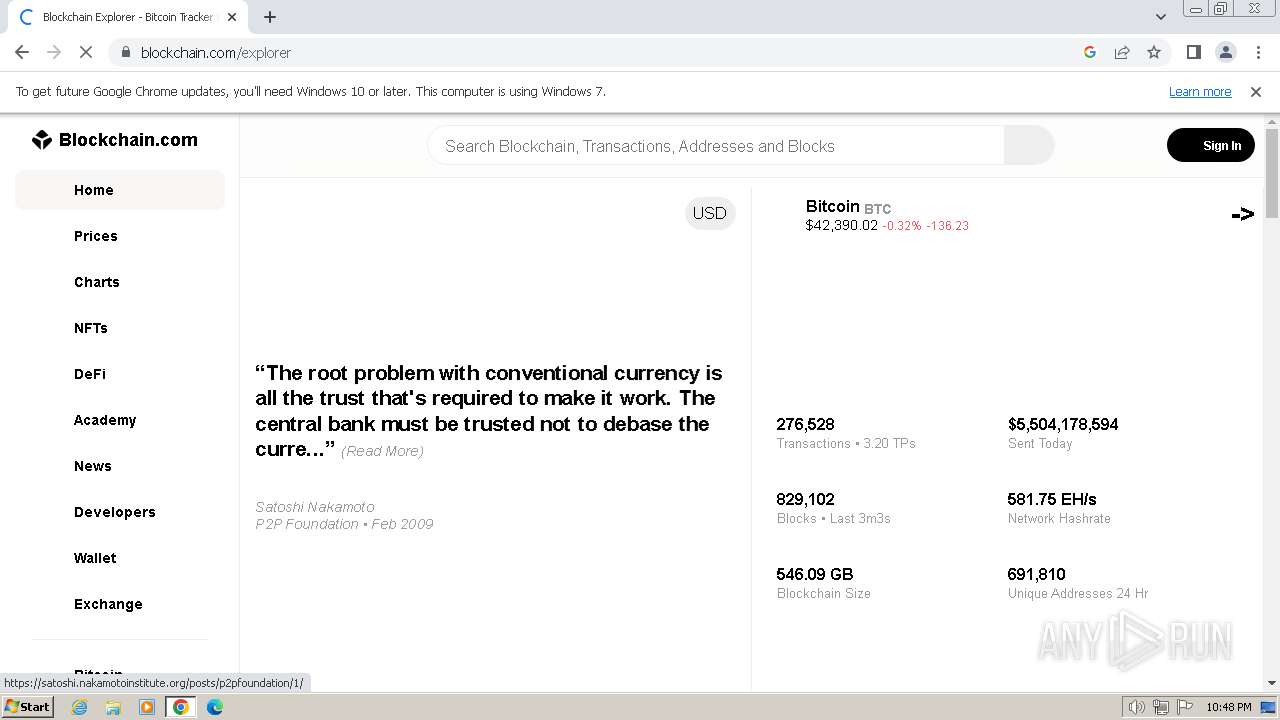Open the Chrome side panel

point(1193,52)
